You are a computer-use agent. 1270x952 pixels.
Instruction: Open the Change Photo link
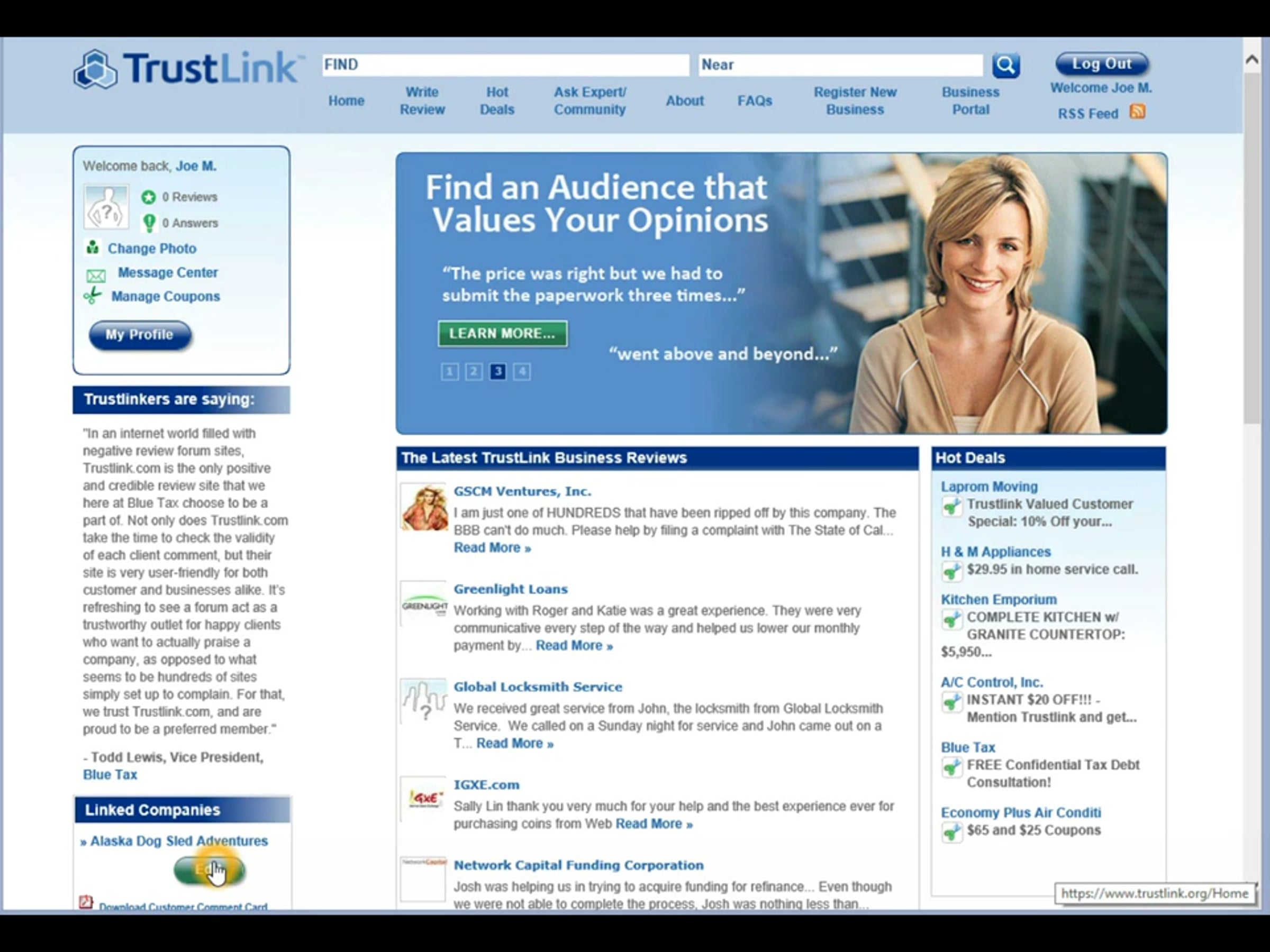pyautogui.click(x=152, y=249)
